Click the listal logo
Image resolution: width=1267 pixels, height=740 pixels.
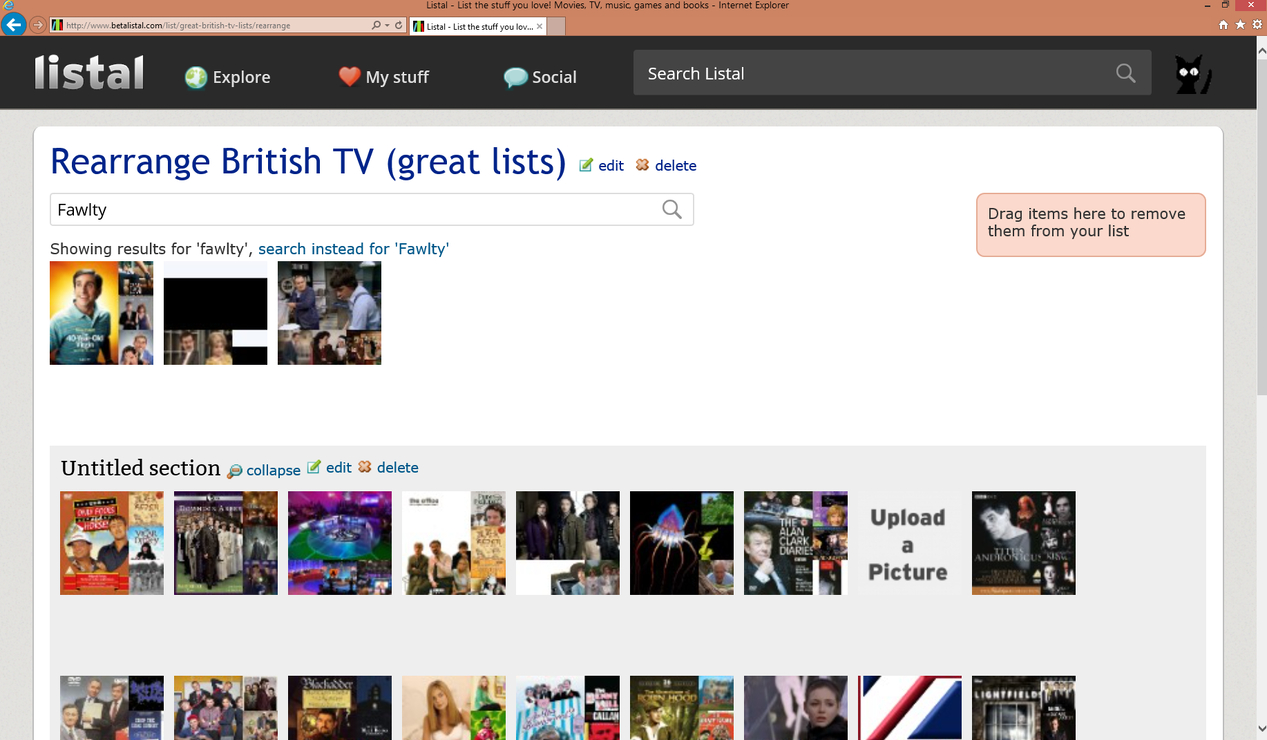(89, 73)
